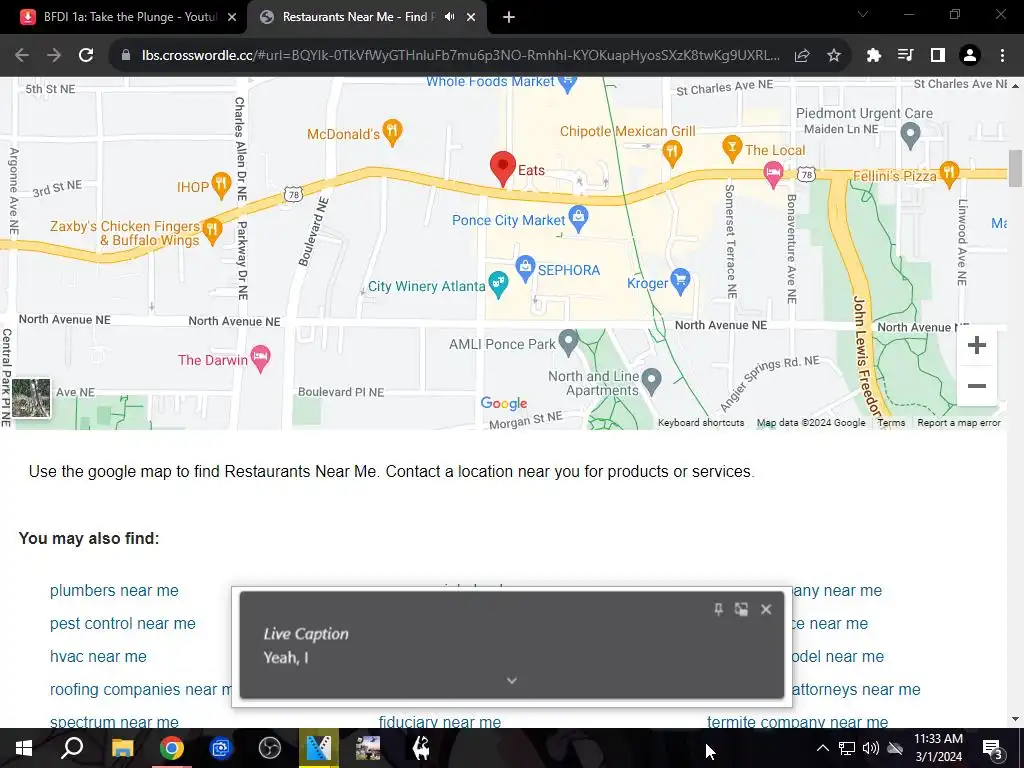The width and height of the screenshot is (1024, 768).
Task: Click the red Eats map pin
Action: 503,168
